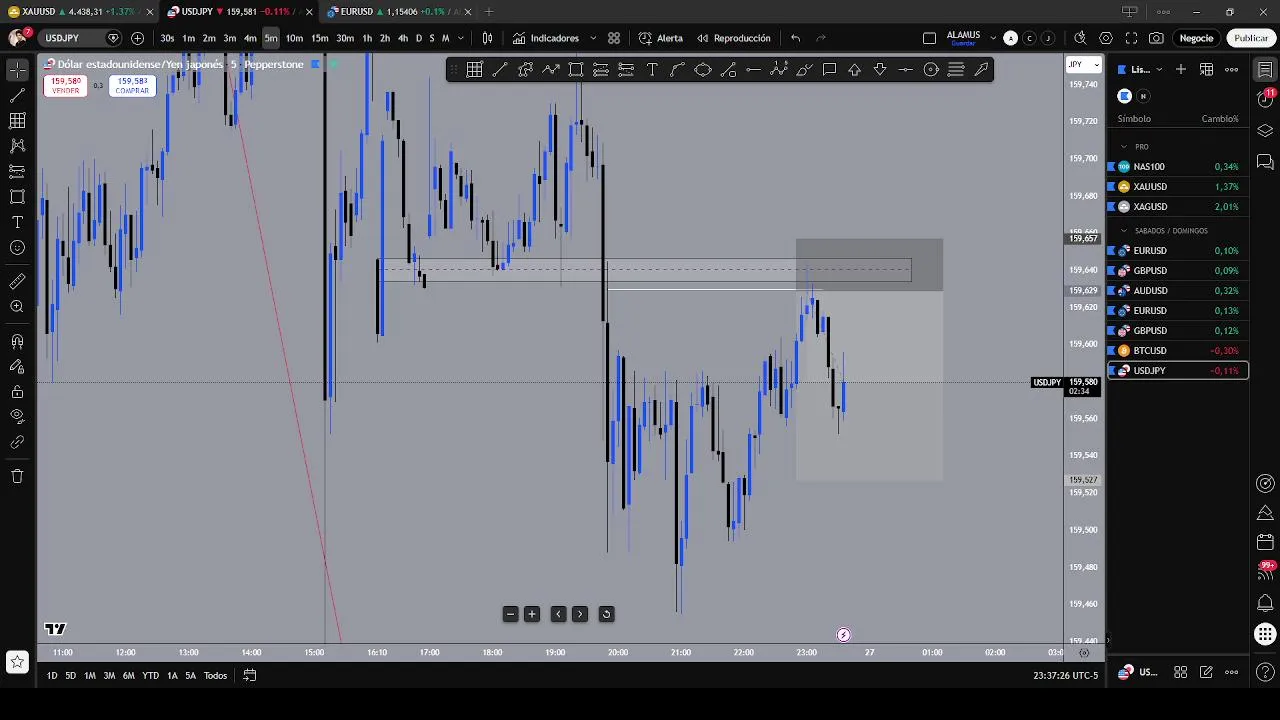Open geometric shapes tool in left sidebar
Image resolution: width=1280 pixels, height=720 pixels.
point(17,197)
